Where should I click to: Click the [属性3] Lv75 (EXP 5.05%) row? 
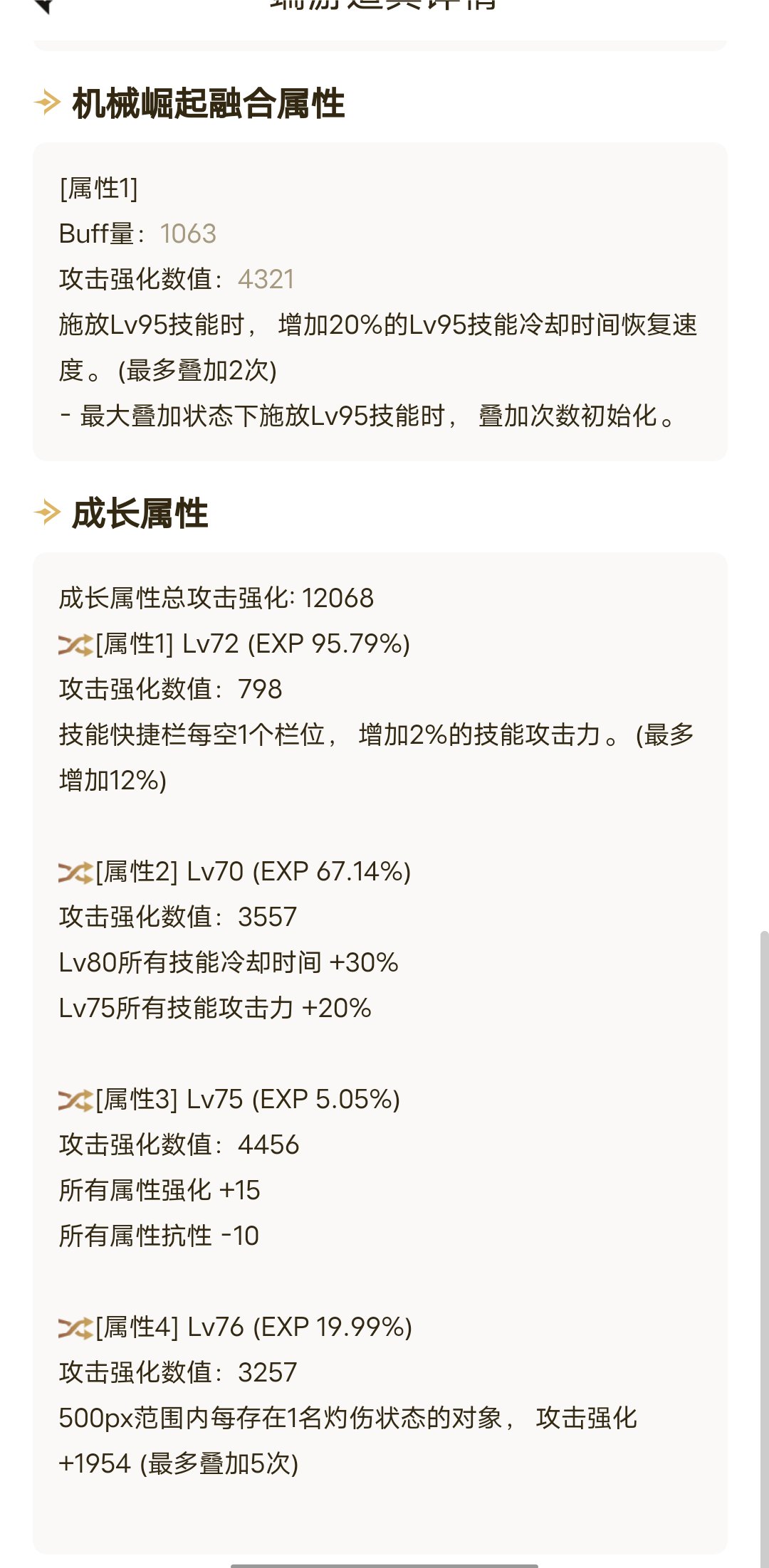coord(229,1100)
